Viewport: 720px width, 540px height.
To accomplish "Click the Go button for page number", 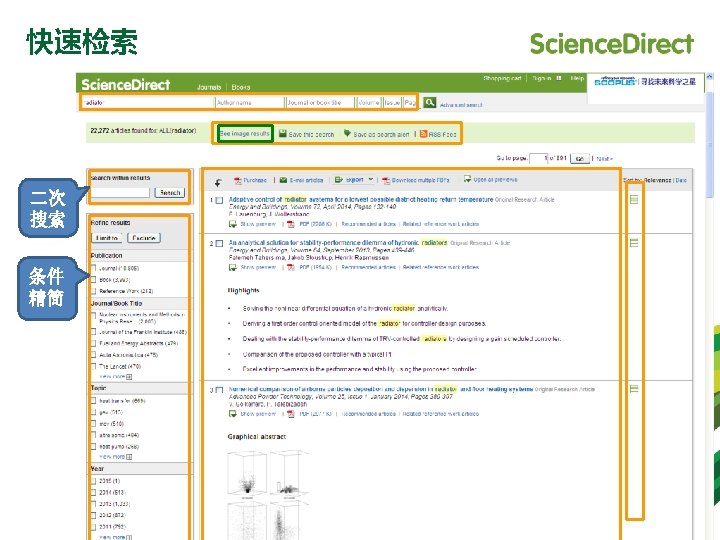I will [579, 158].
